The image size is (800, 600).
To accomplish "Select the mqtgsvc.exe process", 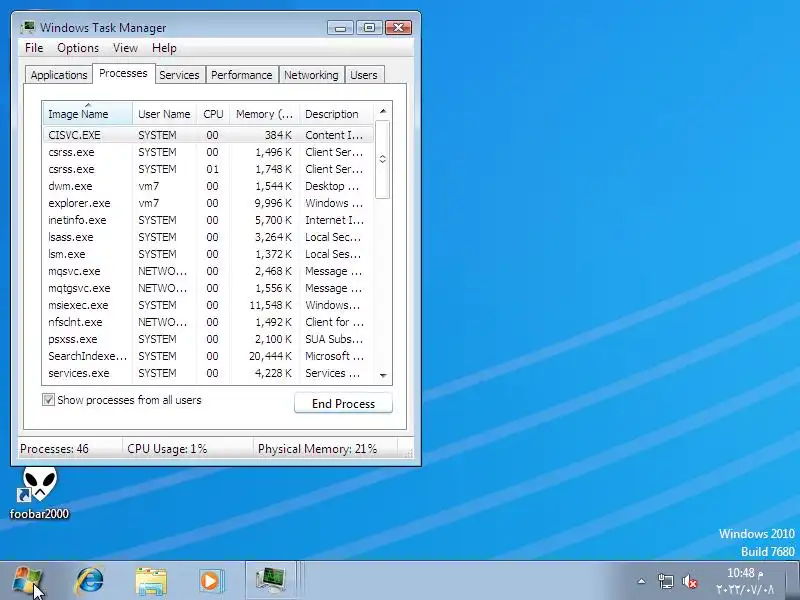I will click(208, 288).
